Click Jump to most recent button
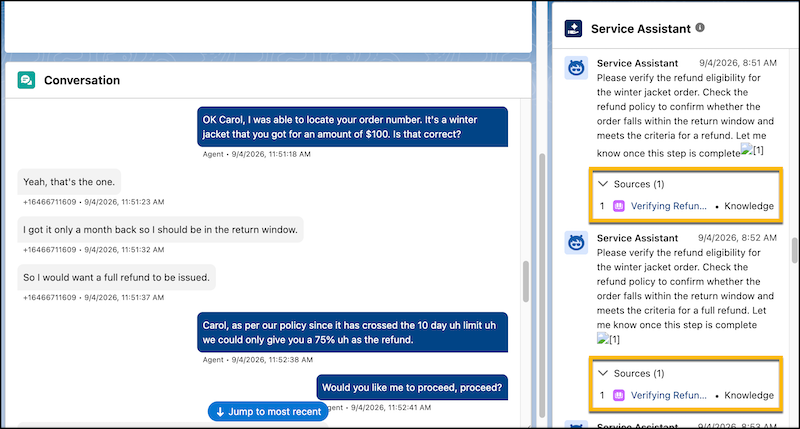This screenshot has width=800, height=429. pyautogui.click(x=268, y=412)
